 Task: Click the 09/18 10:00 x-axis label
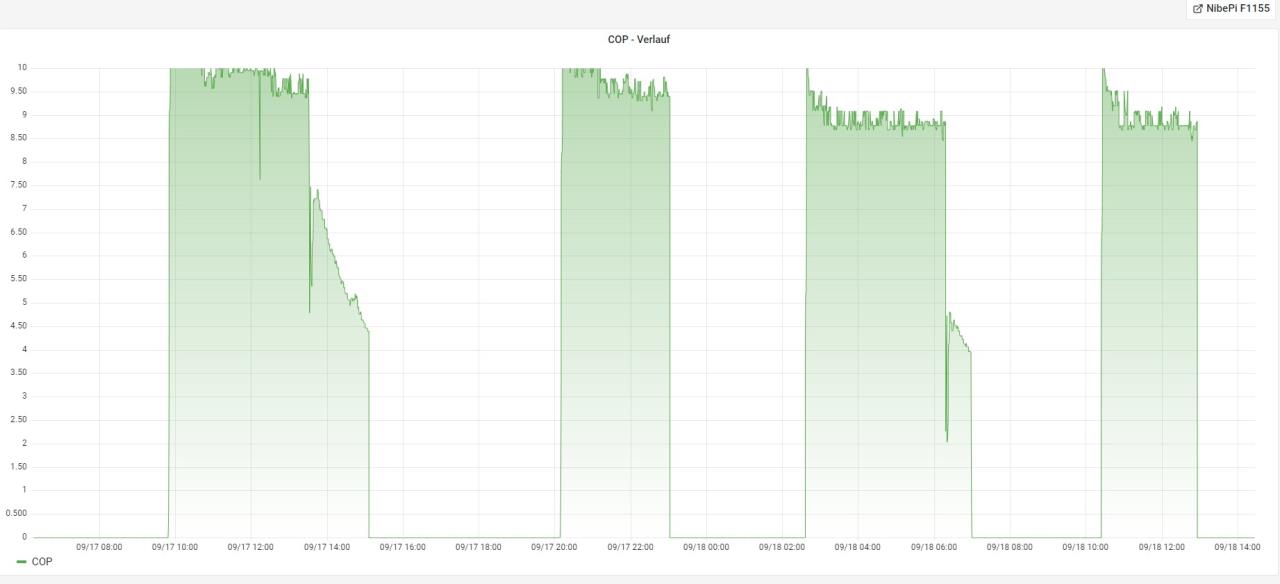[1086, 547]
